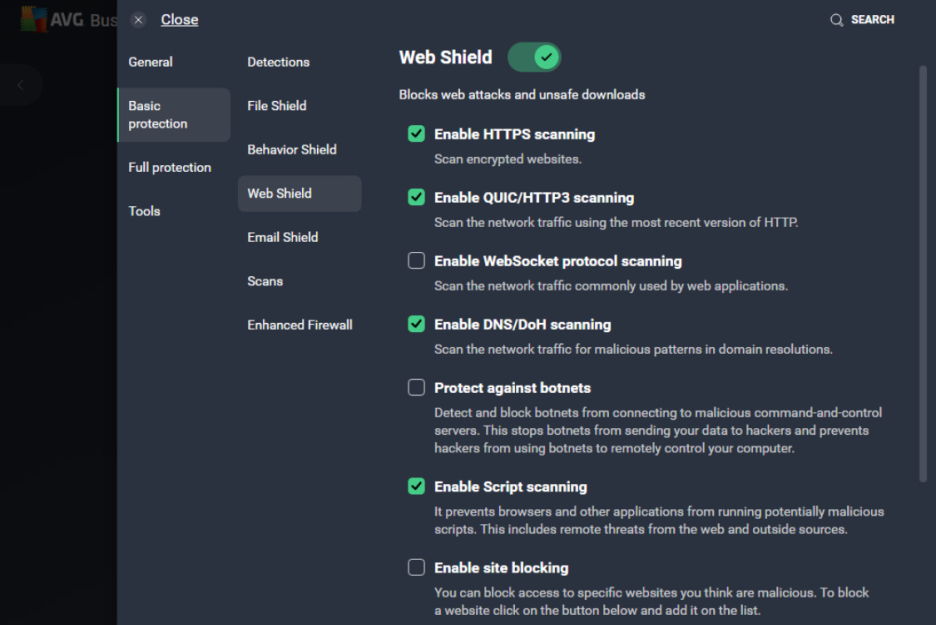This screenshot has height=625, width=936.
Task: Disable DNS/DoH scanning
Action: 416,324
